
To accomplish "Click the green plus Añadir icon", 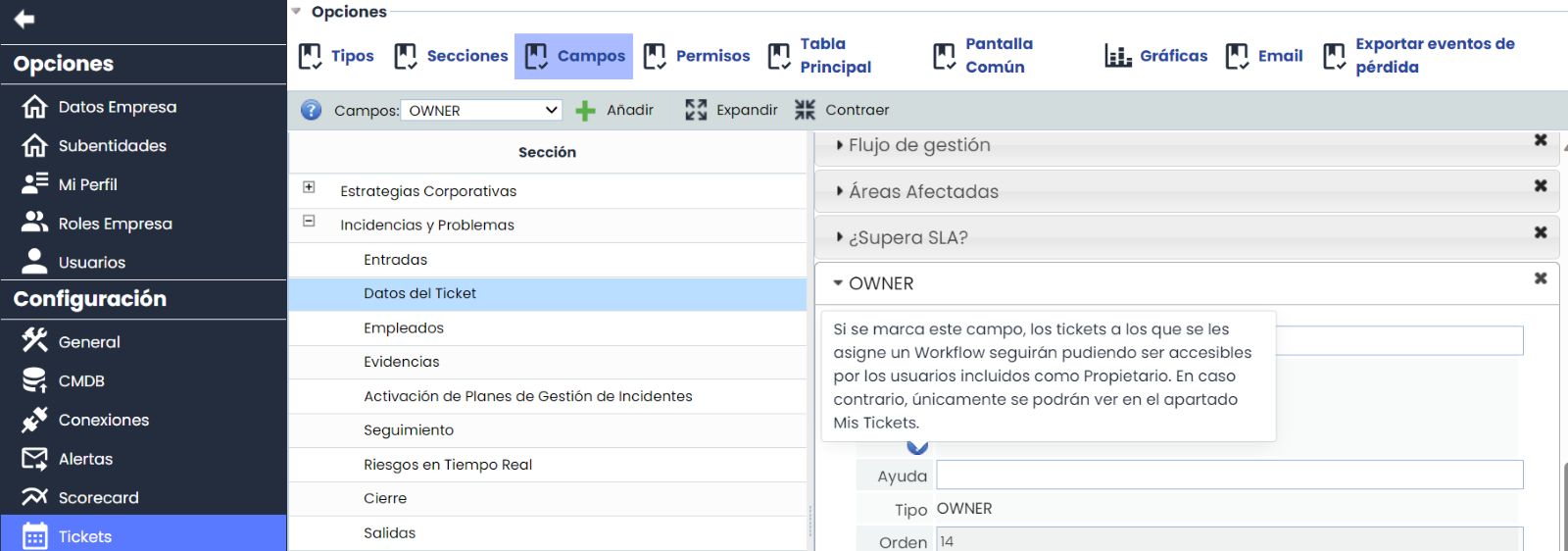I will point(585,111).
